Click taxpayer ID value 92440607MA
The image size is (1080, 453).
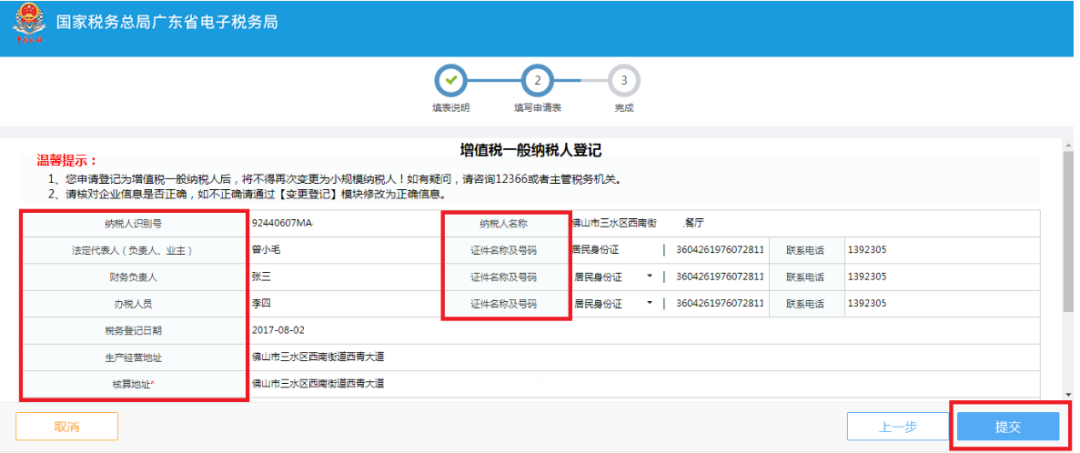282,223
